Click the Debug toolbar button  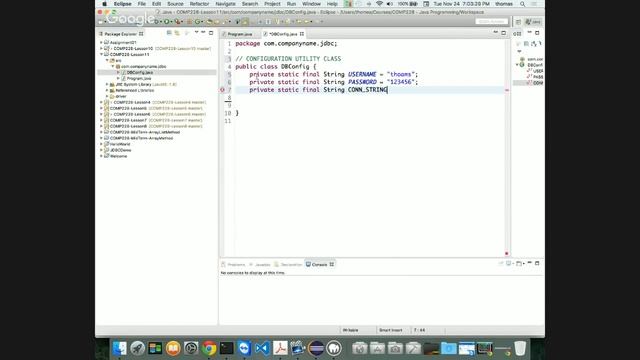click(157, 22)
